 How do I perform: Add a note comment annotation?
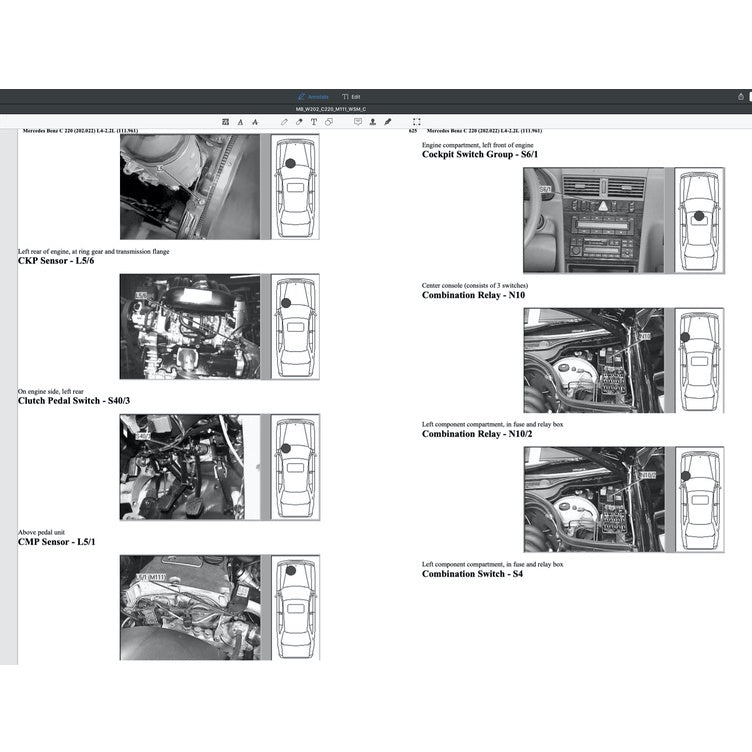(358, 121)
